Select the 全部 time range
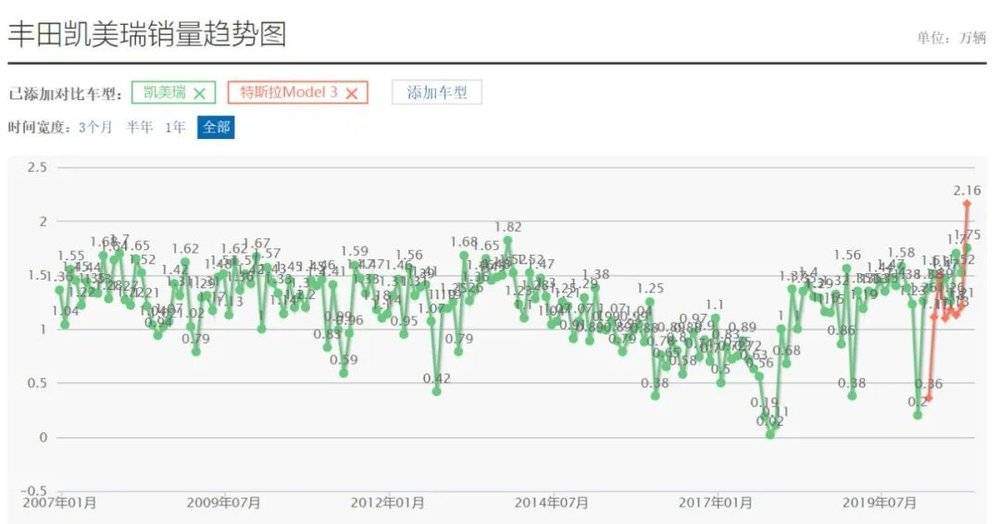Viewport: 1000px width, 524px height. coord(216,127)
